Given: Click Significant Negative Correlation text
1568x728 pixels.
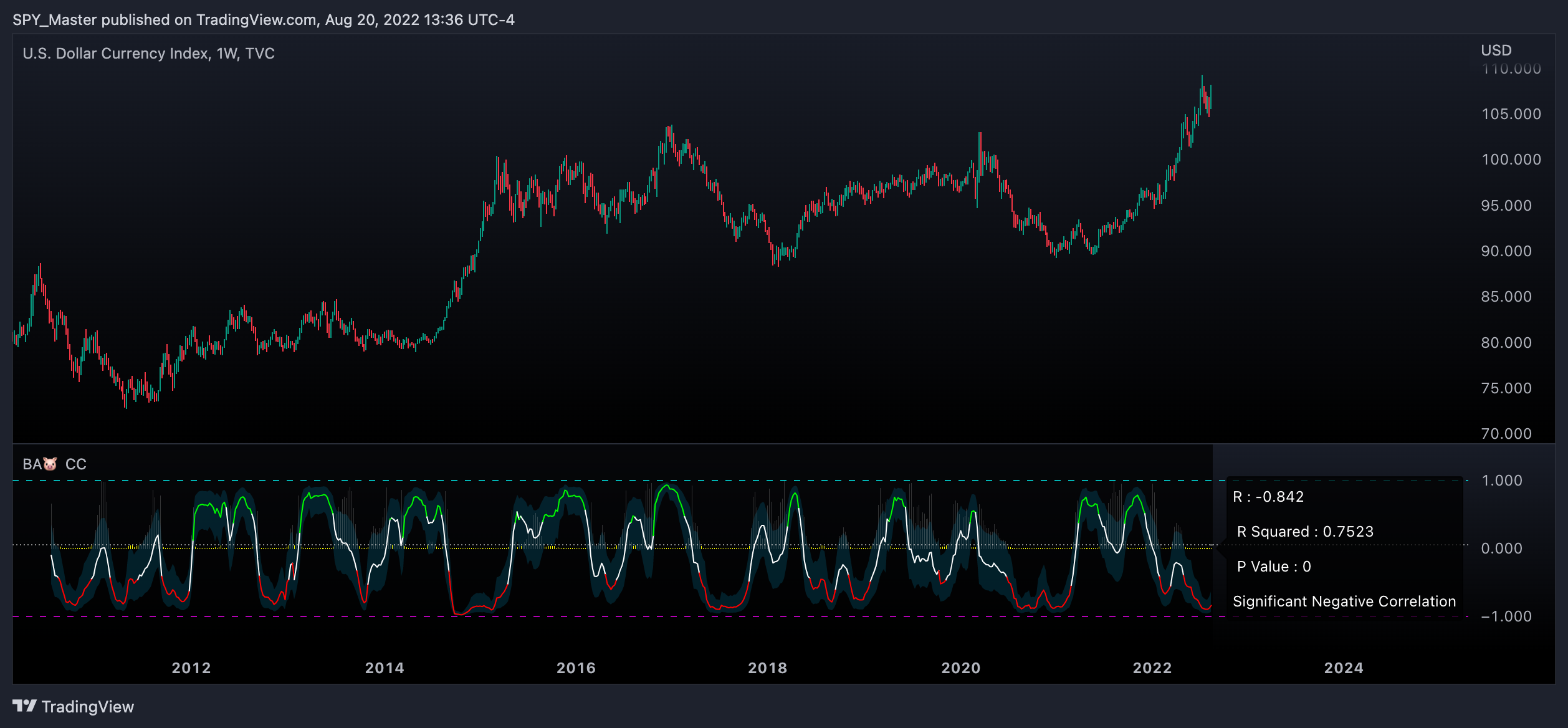Looking at the screenshot, I should coord(1344,601).
